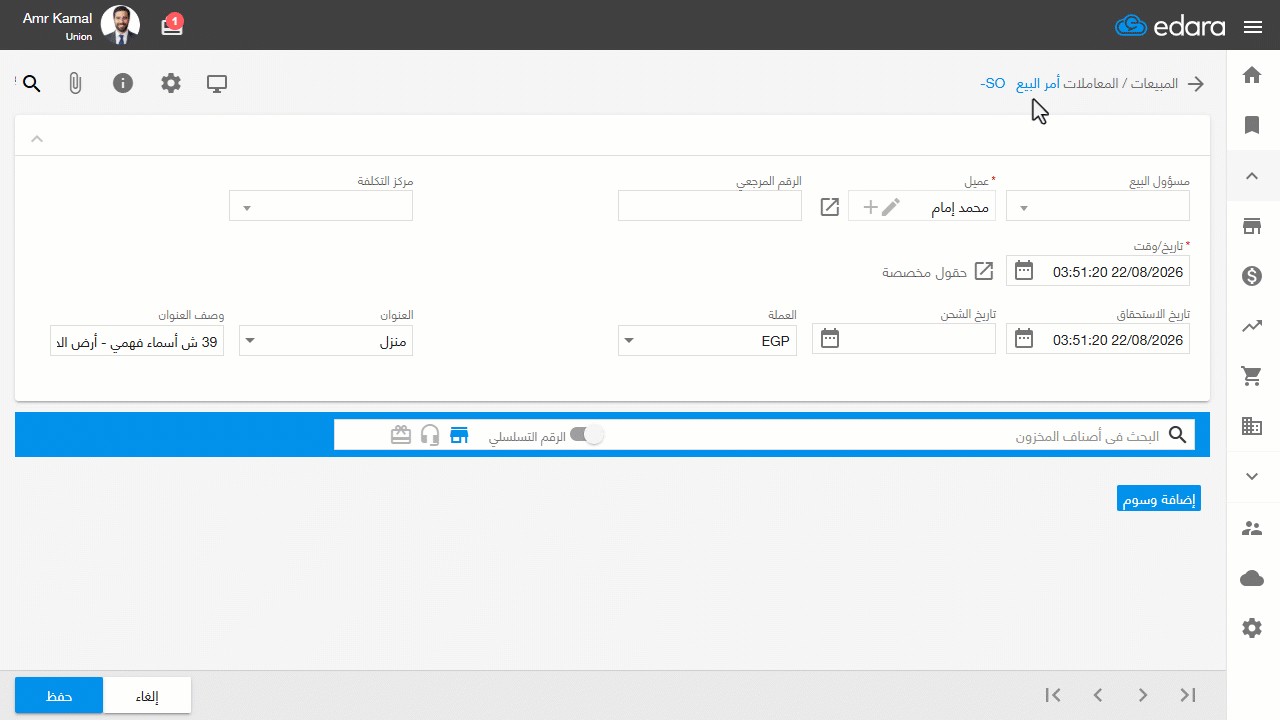Screen dimensions: 1280x720
Task: Collapse the sidebar group with up chevron
Action: [x=1252, y=176]
